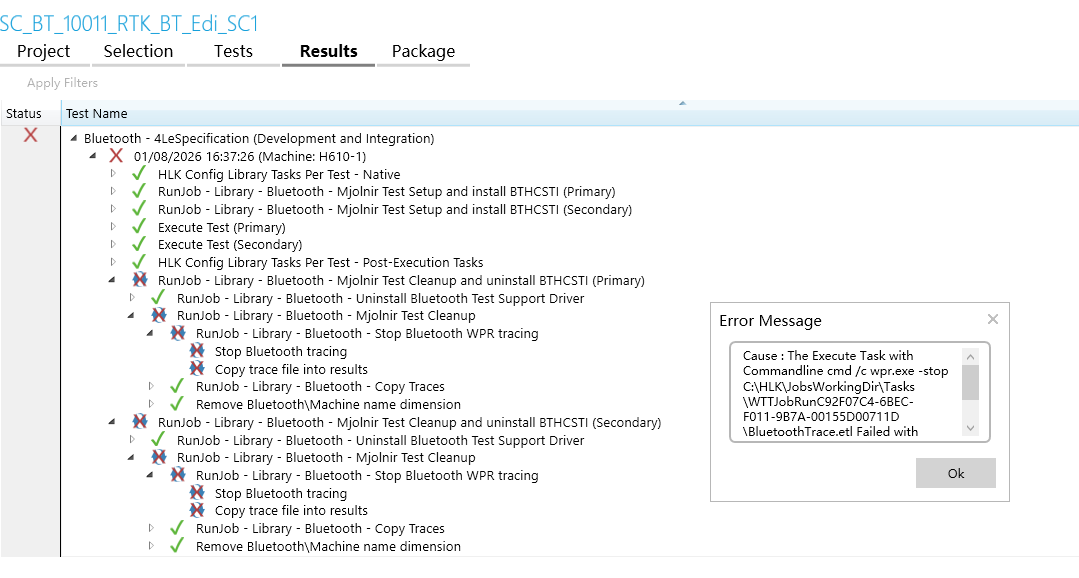Viewport: 1079px width, 578px height.
Task: Switch to the Selection tab
Action: coord(138,52)
